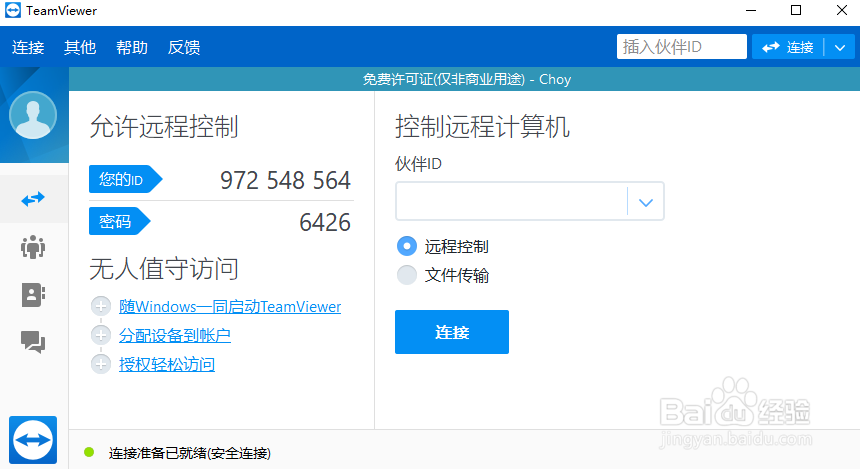This screenshot has width=860, height=469.
Task: Open the 其他 menu
Action: (x=80, y=47)
